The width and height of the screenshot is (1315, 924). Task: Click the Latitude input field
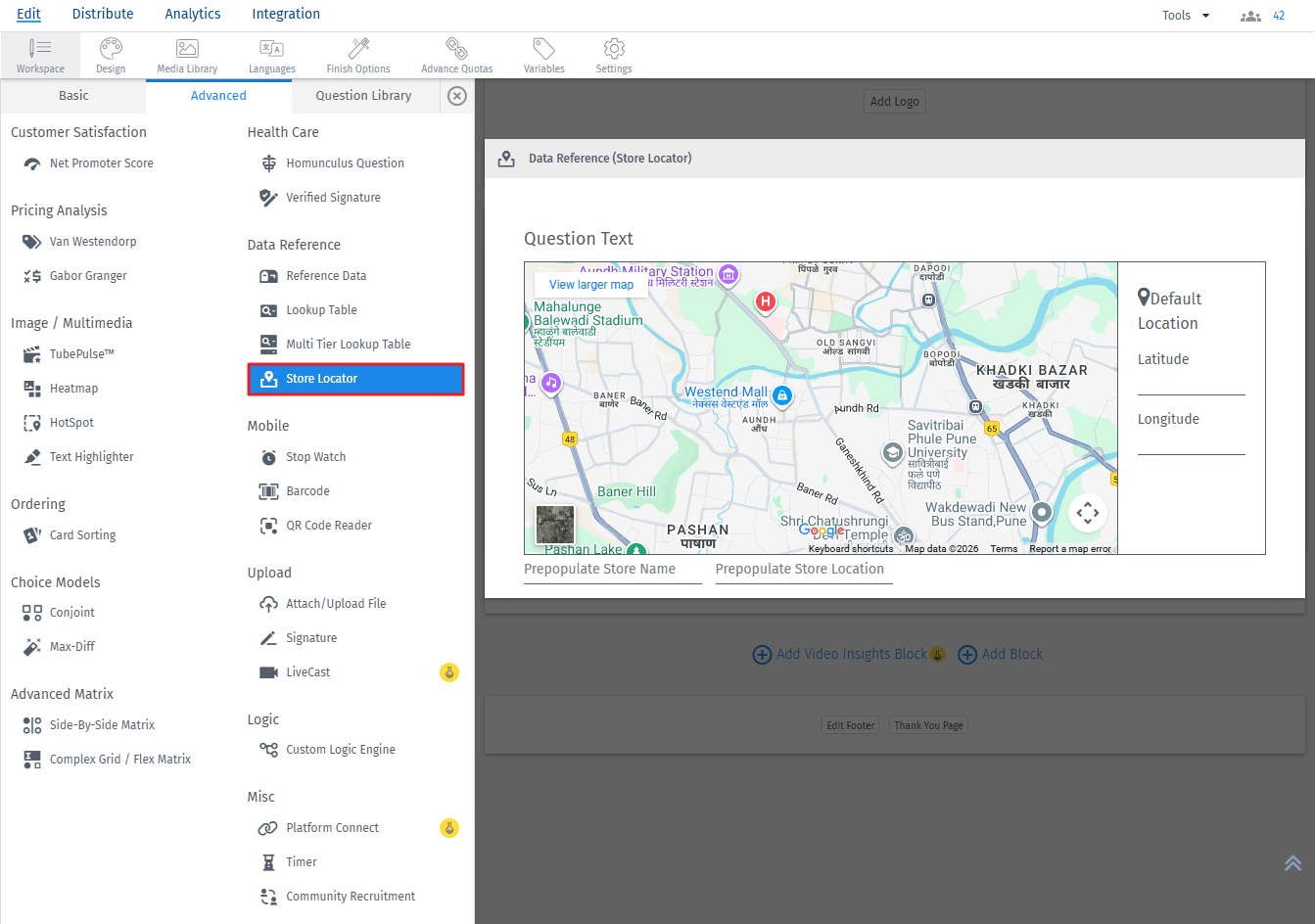coord(1191,383)
